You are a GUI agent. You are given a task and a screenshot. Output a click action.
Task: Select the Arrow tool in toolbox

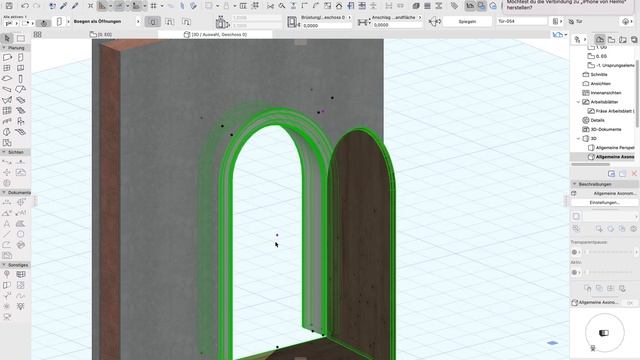click(x=7, y=38)
